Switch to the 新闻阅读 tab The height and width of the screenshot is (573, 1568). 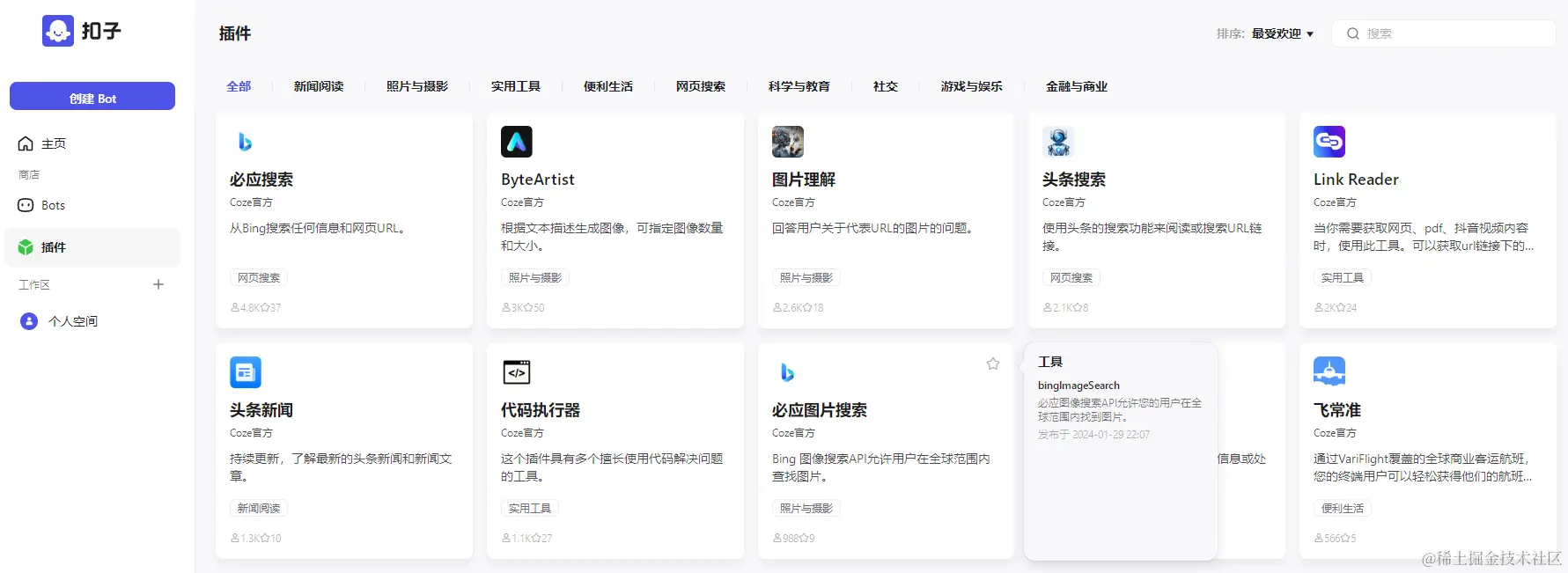pos(319,86)
